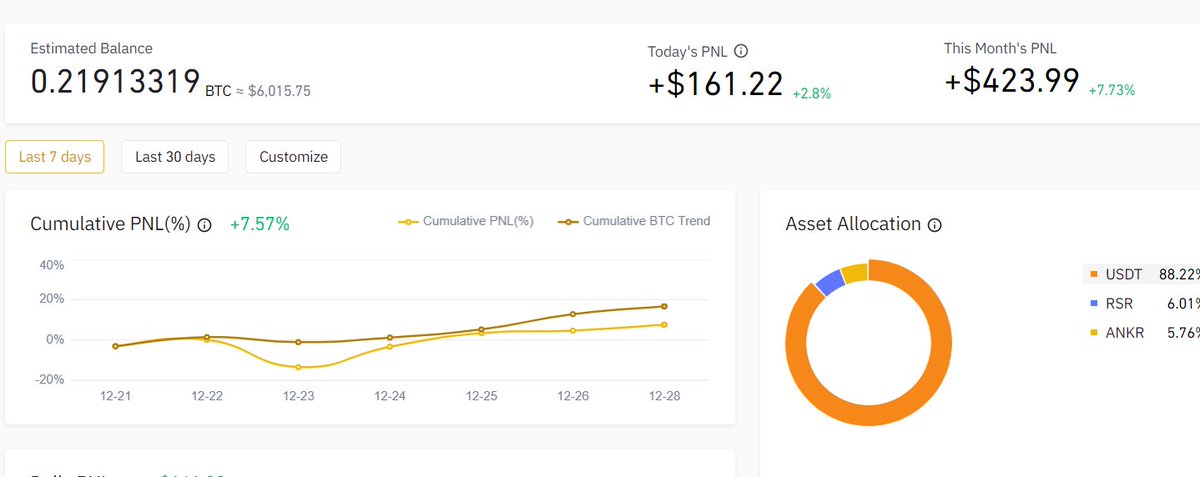Click the +7.73% monthly PNL percentage
This screenshot has height=477, width=1200.
point(1112,89)
